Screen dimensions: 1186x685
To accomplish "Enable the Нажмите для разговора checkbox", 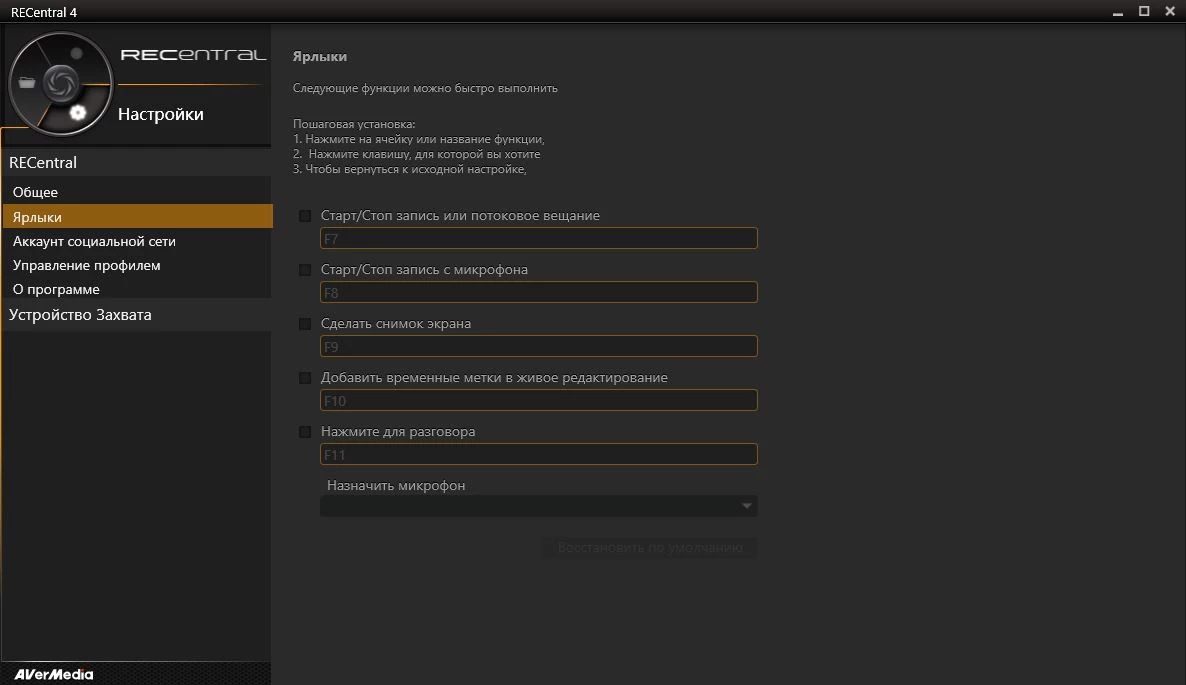I will pos(305,432).
